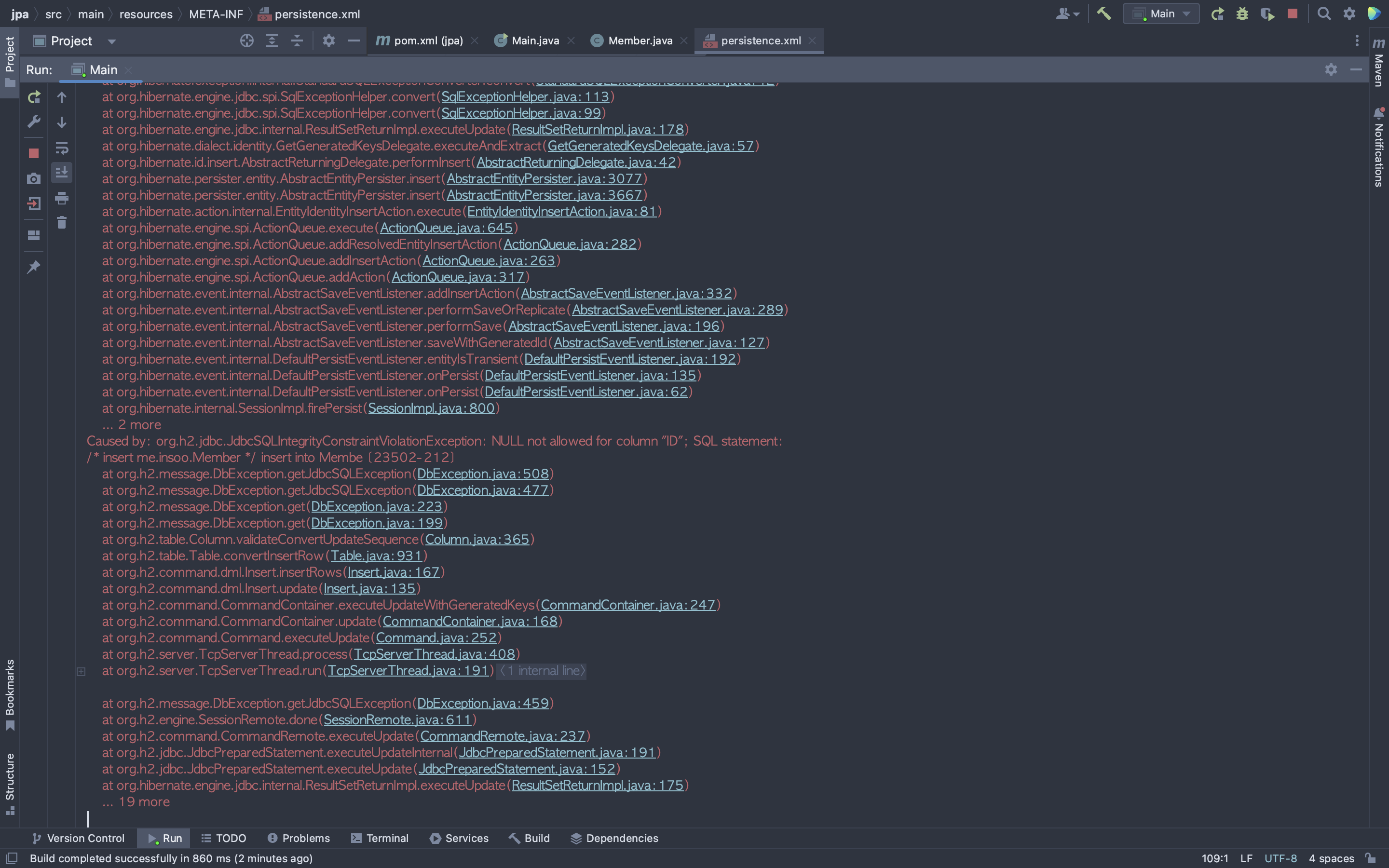Open the TcpServerThread.java:408 link
The width and height of the screenshot is (1389, 868).
click(434, 654)
